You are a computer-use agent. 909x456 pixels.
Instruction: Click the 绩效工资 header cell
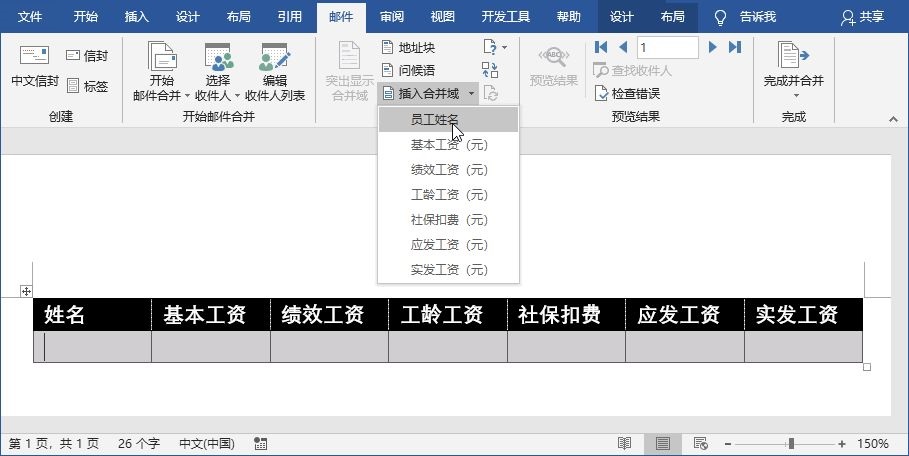pyautogui.click(x=329, y=315)
